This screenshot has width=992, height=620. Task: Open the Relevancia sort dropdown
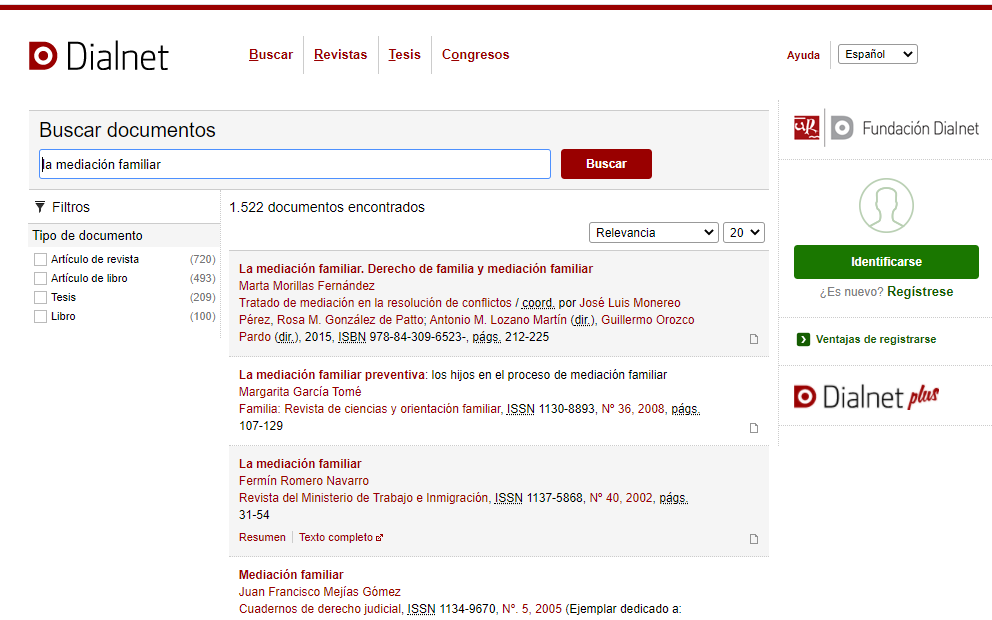653,232
